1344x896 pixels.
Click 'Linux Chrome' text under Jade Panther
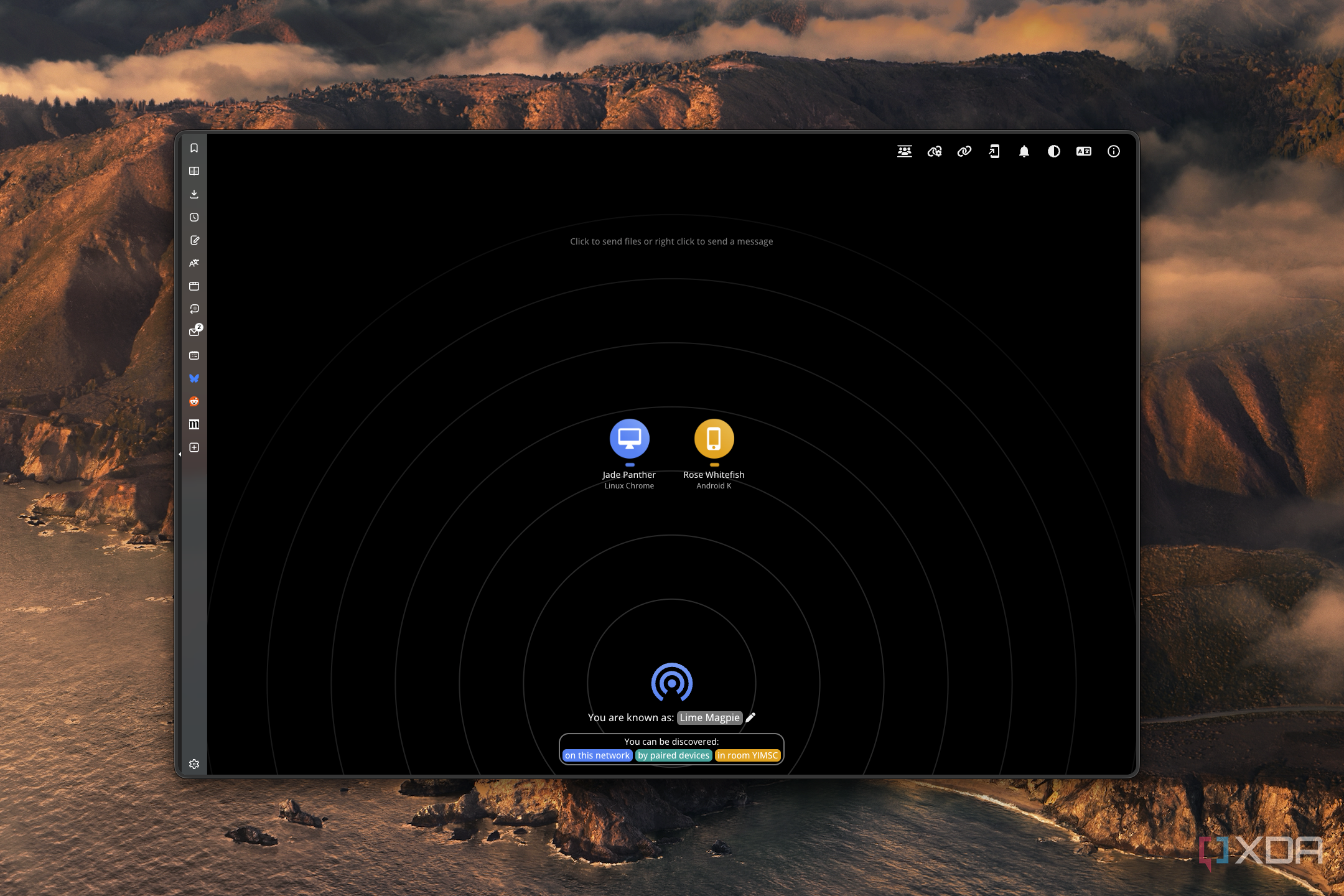(629, 486)
